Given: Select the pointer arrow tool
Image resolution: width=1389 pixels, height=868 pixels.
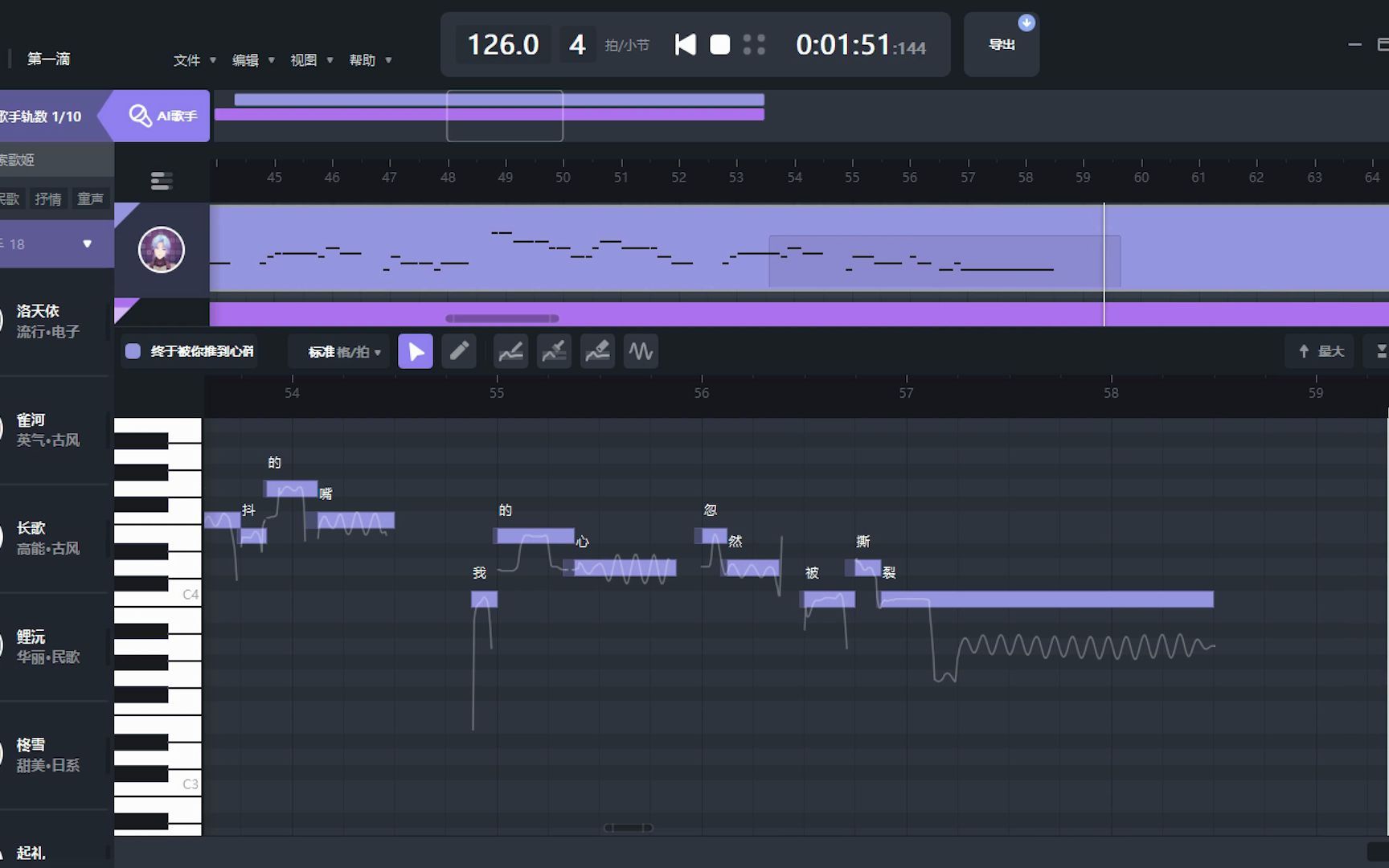Looking at the screenshot, I should pos(416,351).
